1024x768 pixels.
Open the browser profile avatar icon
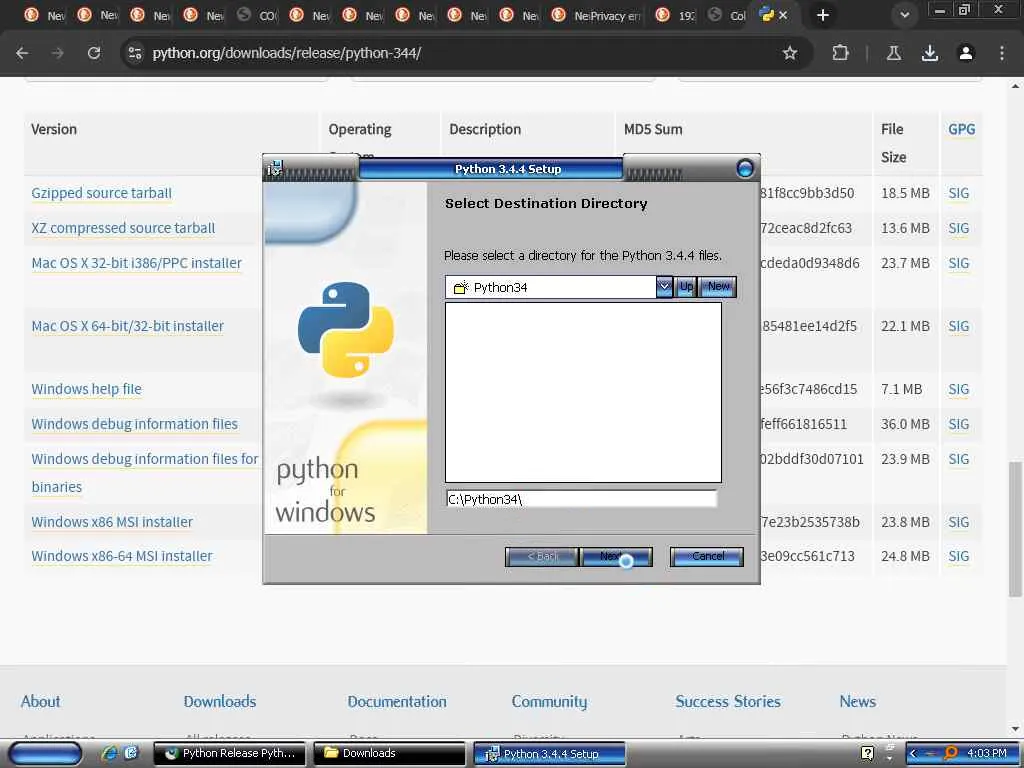tap(966, 53)
